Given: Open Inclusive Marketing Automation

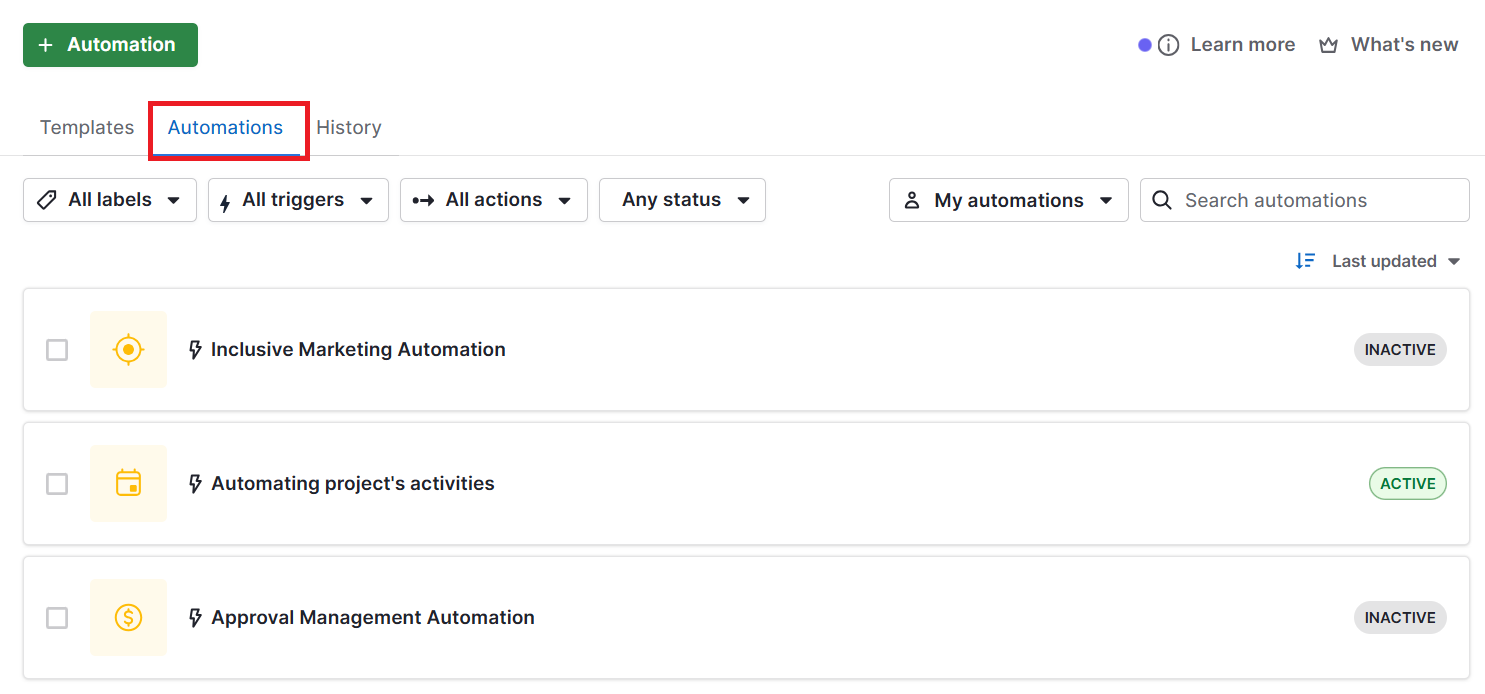Looking at the screenshot, I should [x=358, y=350].
